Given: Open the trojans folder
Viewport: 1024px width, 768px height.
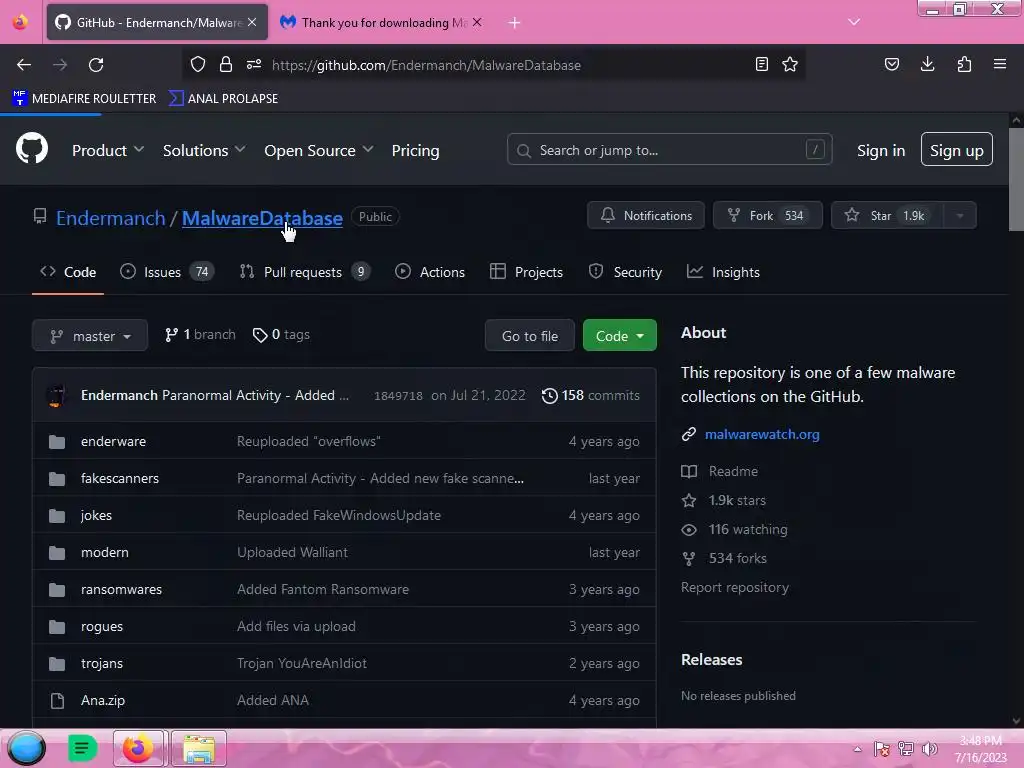Looking at the screenshot, I should [102, 664].
